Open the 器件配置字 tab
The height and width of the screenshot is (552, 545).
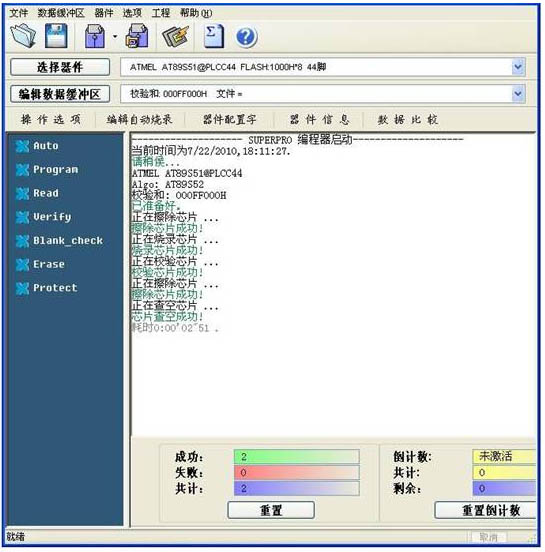[230, 120]
